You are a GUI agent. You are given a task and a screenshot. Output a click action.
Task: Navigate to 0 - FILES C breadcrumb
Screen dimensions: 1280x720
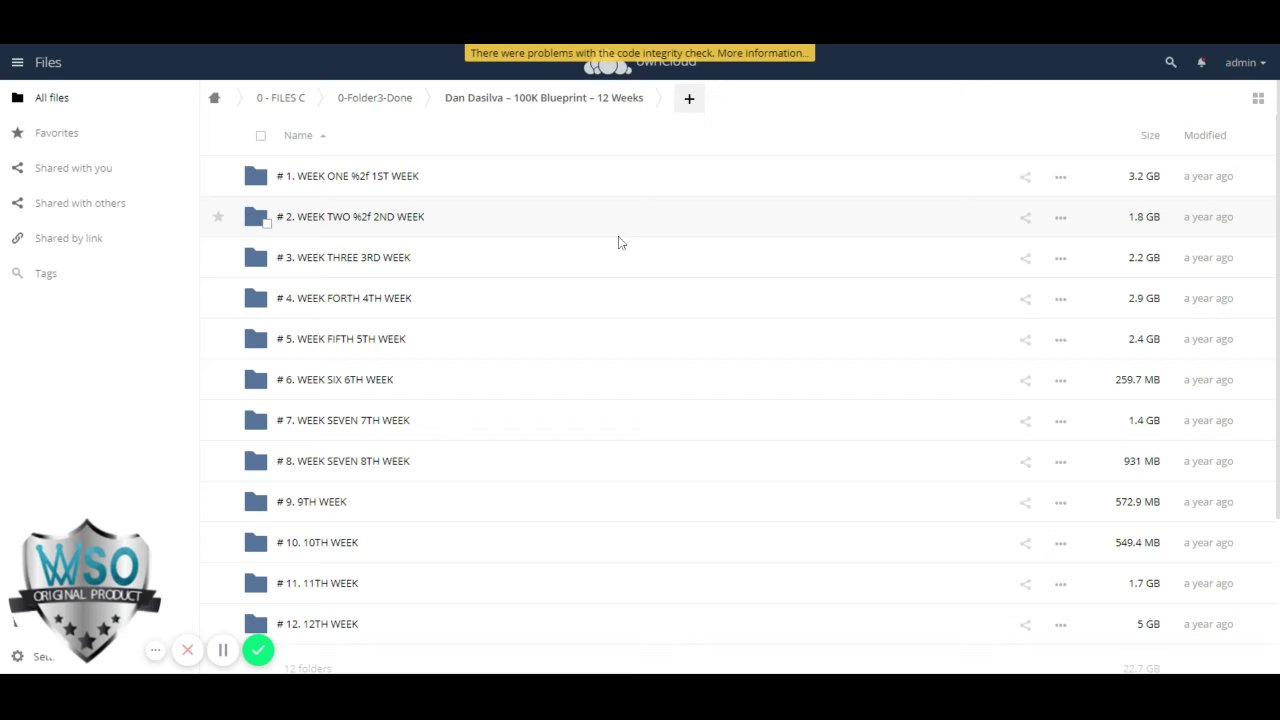280,98
